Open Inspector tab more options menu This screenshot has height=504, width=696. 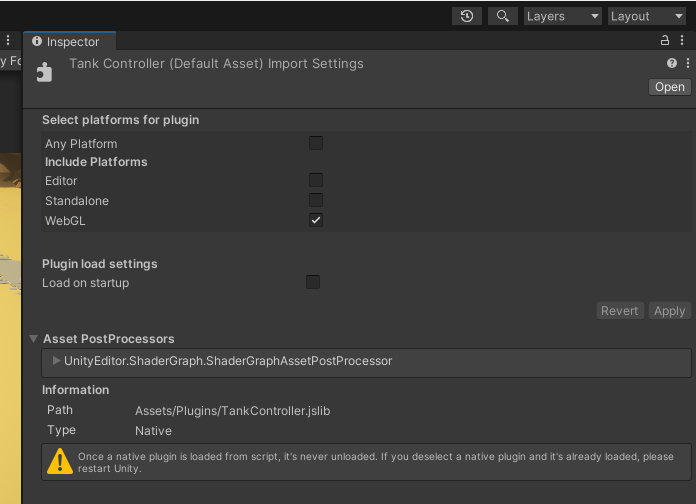point(682,40)
